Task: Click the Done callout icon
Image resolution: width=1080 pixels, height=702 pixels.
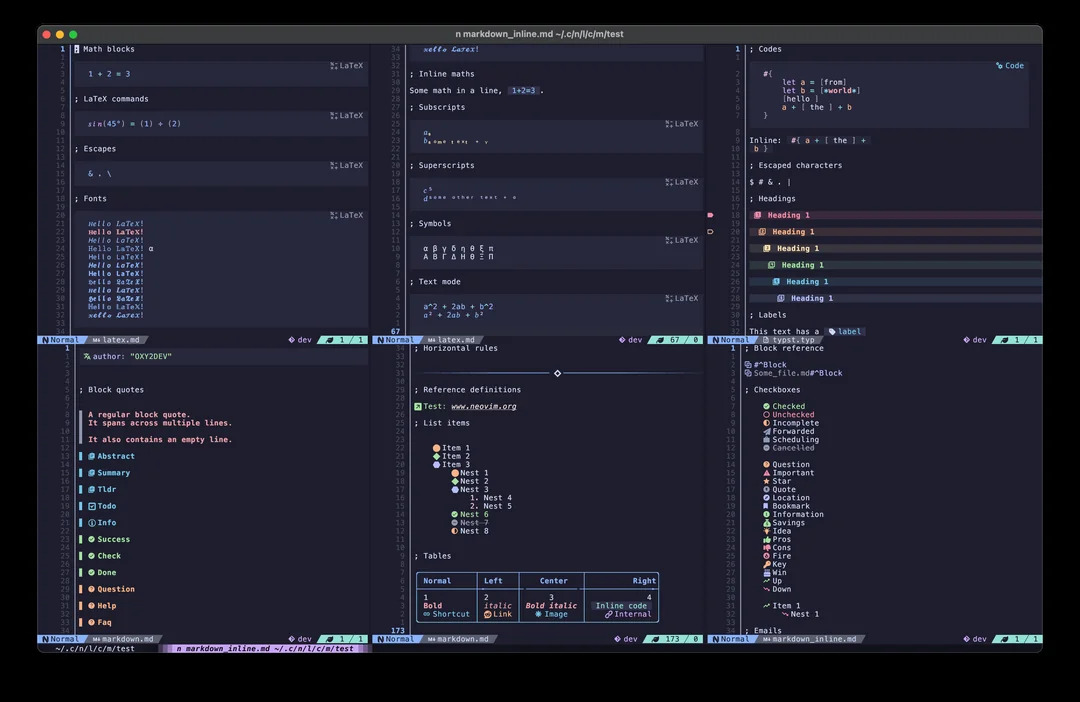Action: coord(91,572)
